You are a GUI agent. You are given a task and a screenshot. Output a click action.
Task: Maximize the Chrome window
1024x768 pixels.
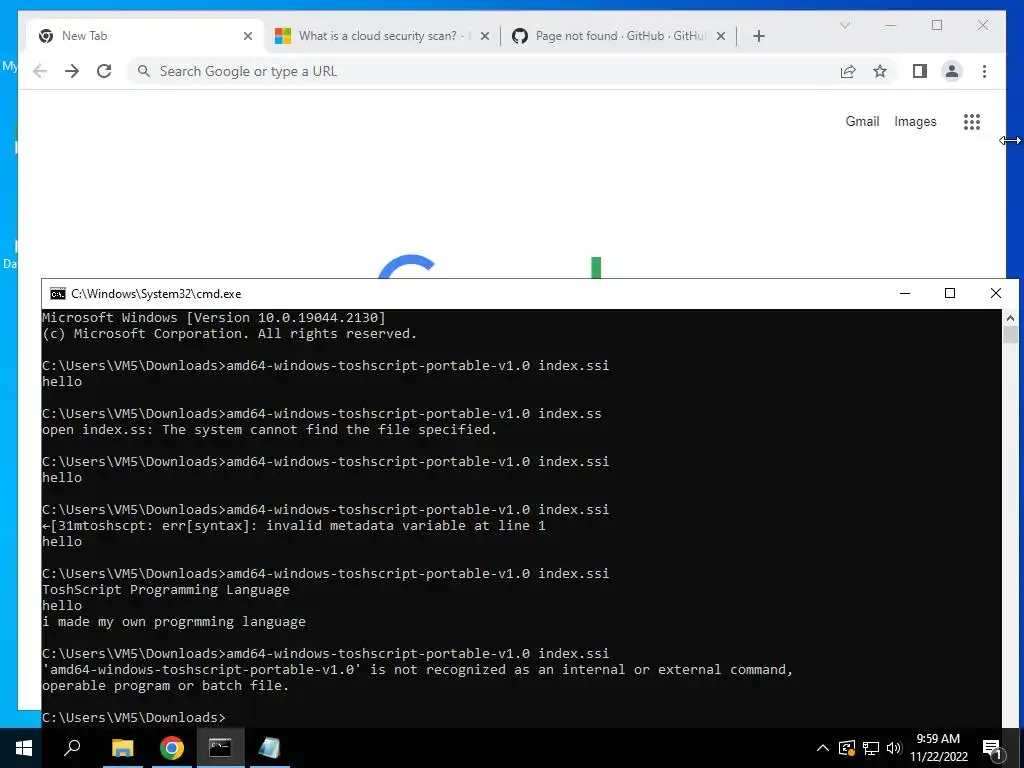[936, 25]
